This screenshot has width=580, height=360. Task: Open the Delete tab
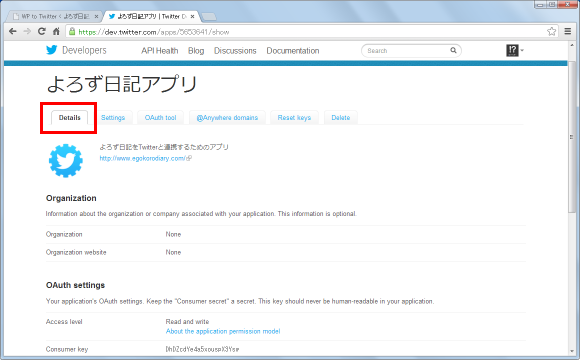(341, 118)
